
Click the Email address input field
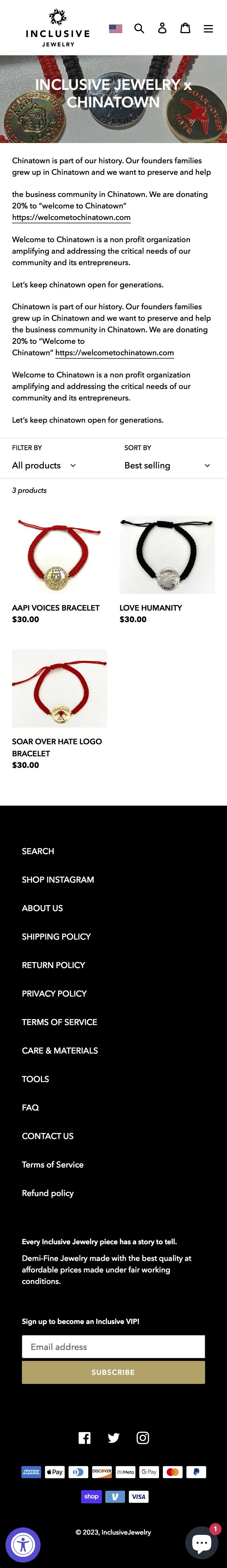113,1346
